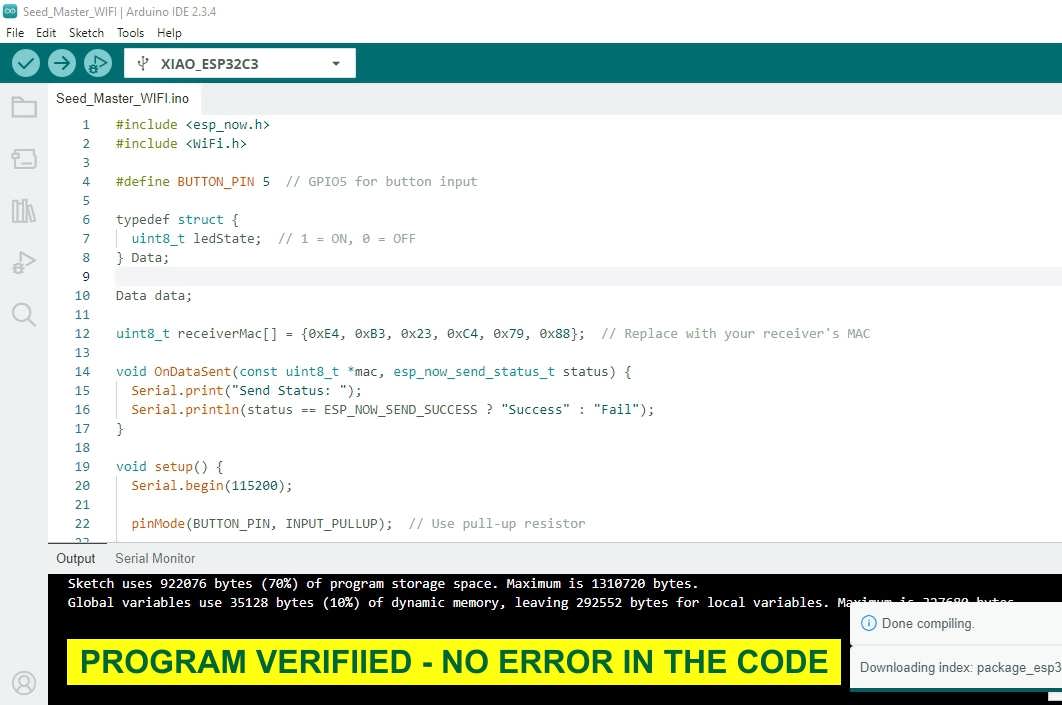Click the Serial.begin(115200) line
This screenshot has width=1062, height=705.
211,485
